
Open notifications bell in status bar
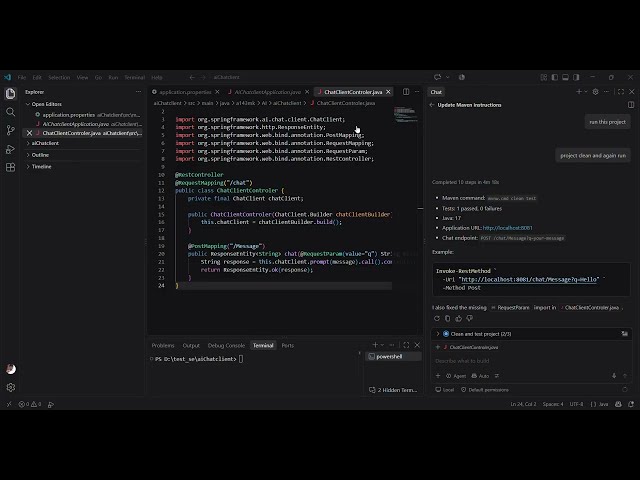(631, 404)
